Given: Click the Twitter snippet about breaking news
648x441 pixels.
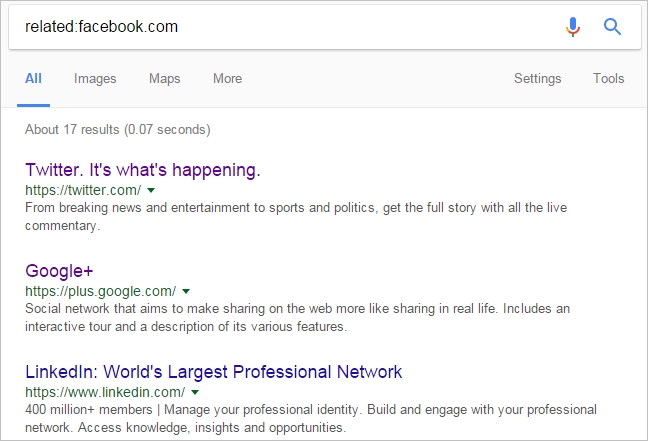Looking at the screenshot, I should coord(296,216).
